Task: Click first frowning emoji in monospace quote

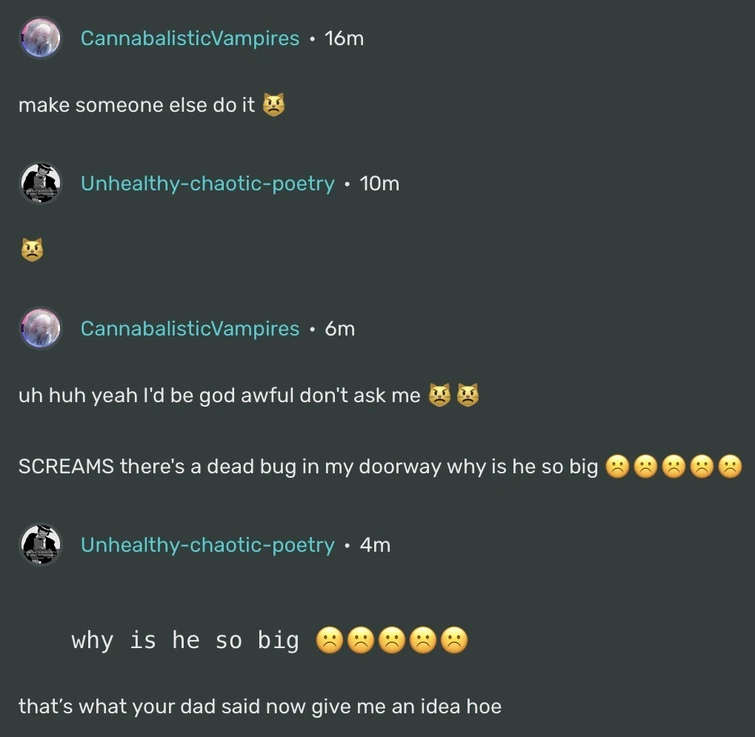Action: point(329,640)
